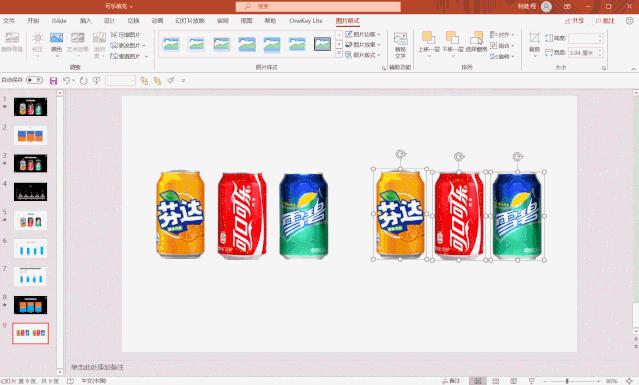Open the Size group dialog launcher
The width and height of the screenshot is (639, 385).
[x=604, y=68]
